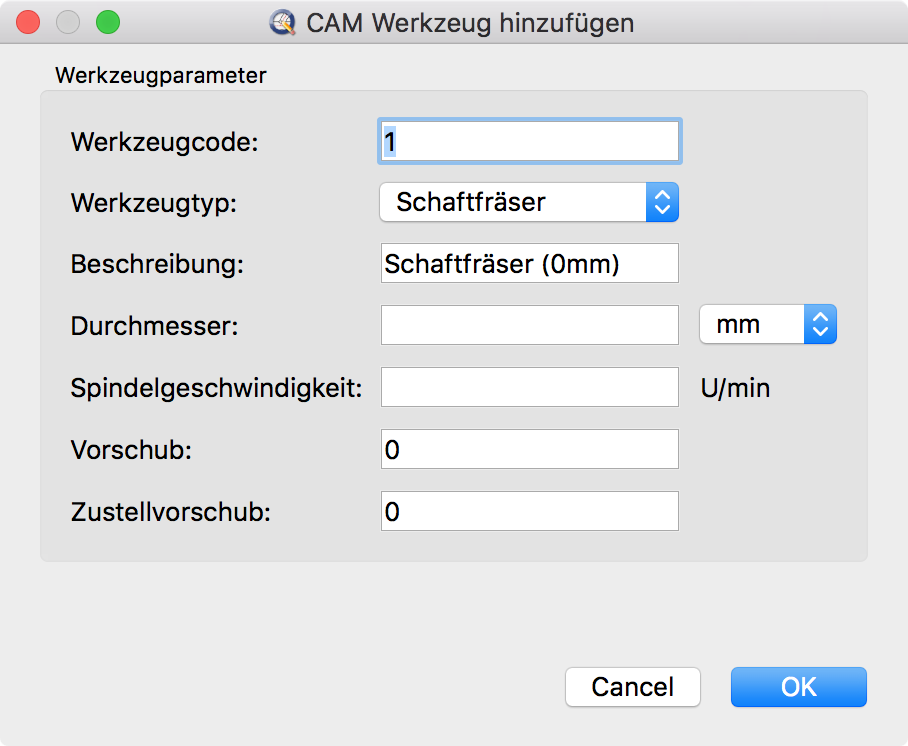Click the grey minimize window button
Image resolution: width=908 pixels, height=746 pixels.
(67, 21)
